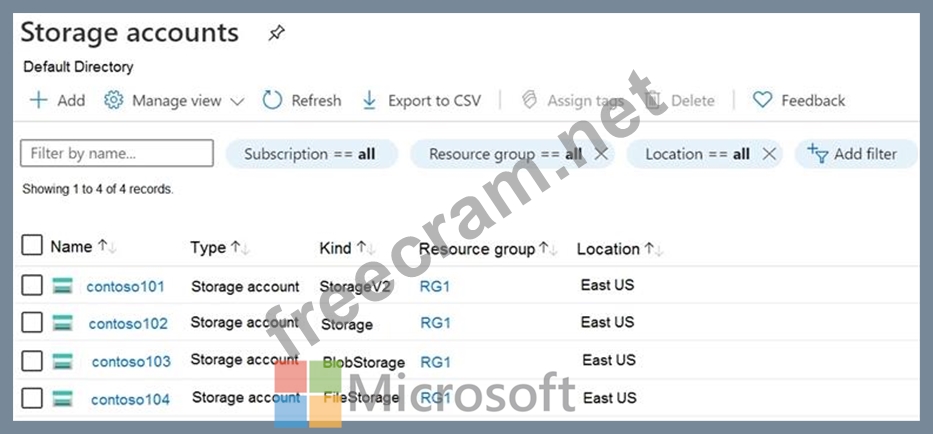
Task: Open RG1 link in contoso102 row
Action: click(x=436, y=323)
